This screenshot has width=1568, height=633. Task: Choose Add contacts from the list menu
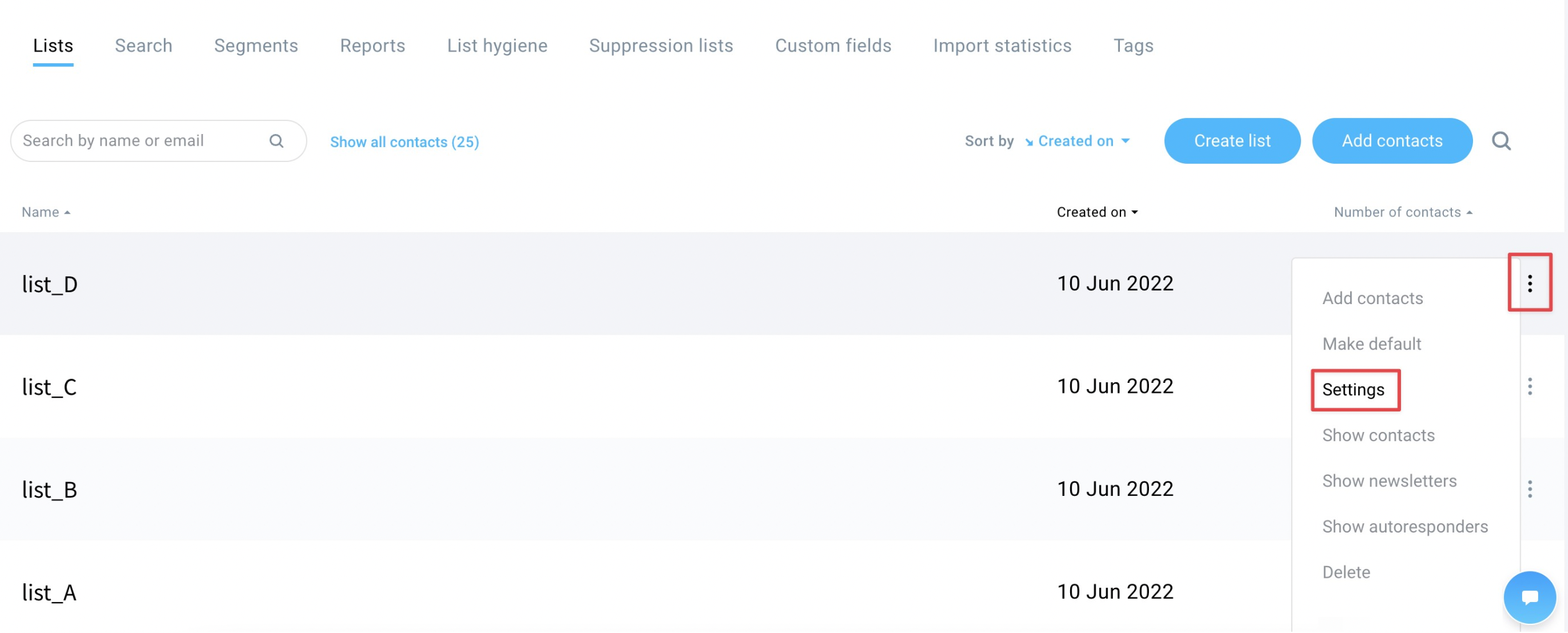(1372, 298)
